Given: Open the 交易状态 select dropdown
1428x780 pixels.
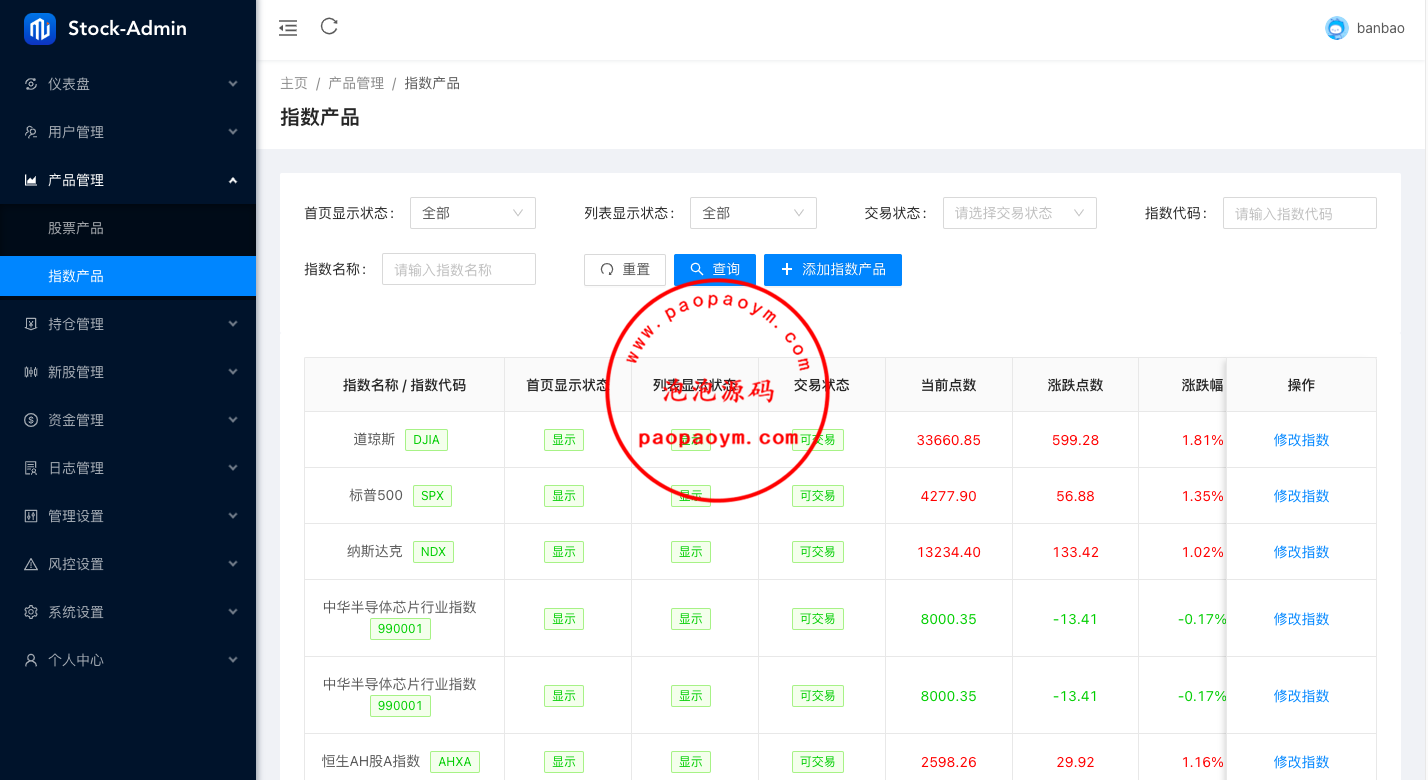Looking at the screenshot, I should point(1019,213).
